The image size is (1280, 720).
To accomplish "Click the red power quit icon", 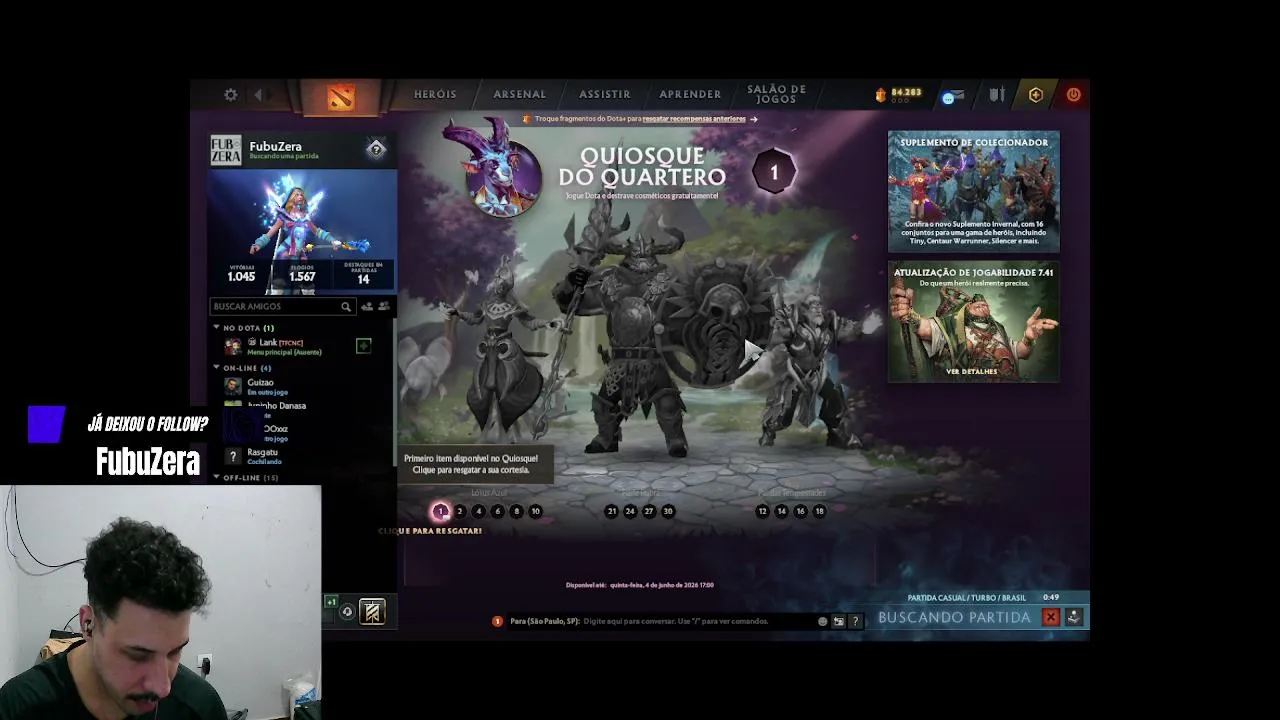I will (1073, 95).
